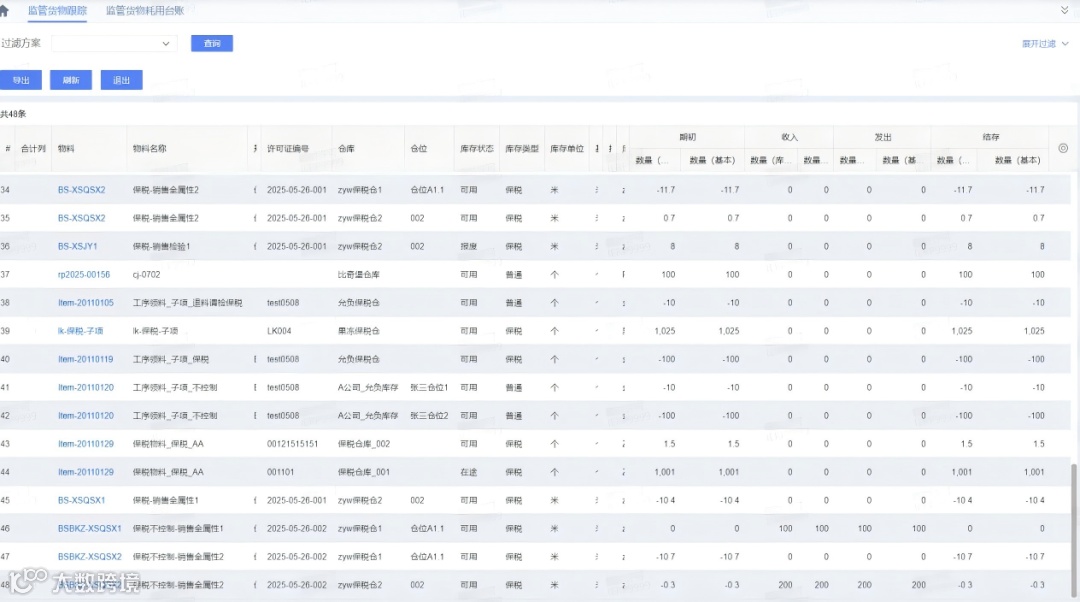Click the 导出 export button

click(21, 80)
